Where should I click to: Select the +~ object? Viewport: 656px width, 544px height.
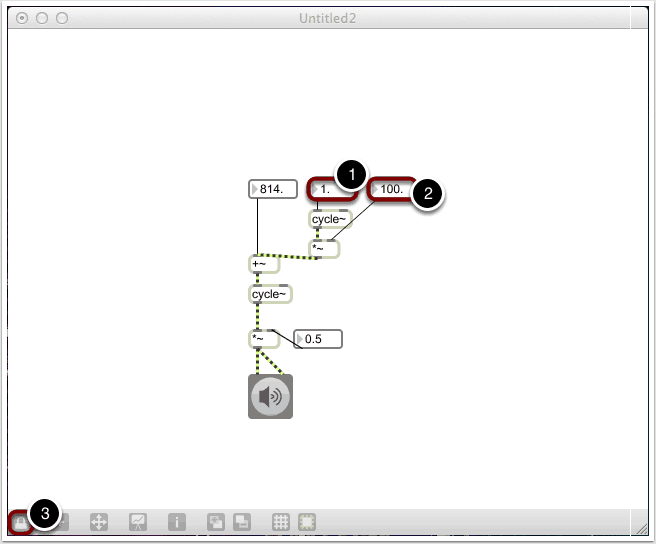pos(264,264)
